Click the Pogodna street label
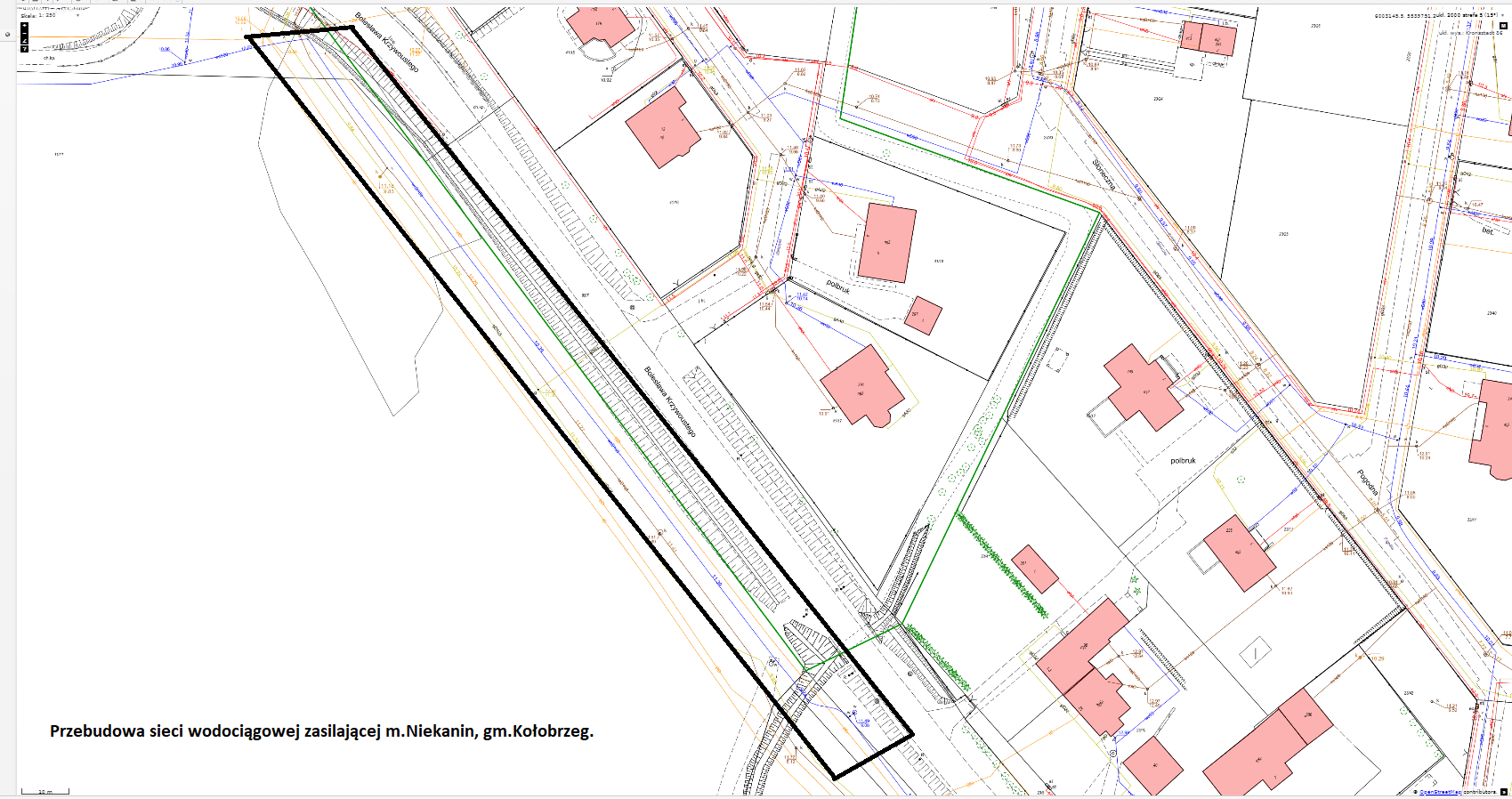This screenshot has height=799, width=1512. point(1368,482)
